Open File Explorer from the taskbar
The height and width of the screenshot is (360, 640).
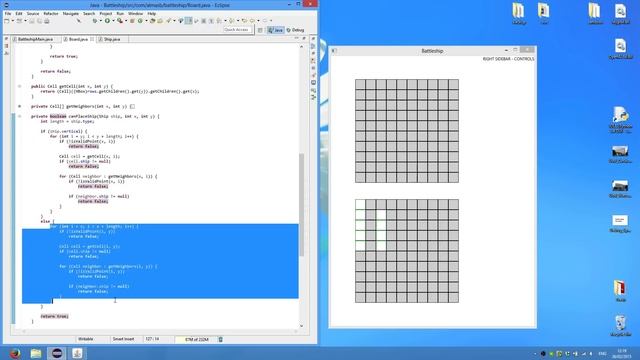coord(36,353)
